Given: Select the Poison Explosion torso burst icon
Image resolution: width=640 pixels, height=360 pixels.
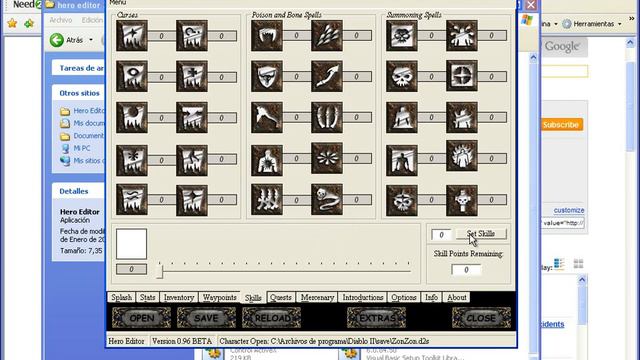Looking at the screenshot, I should pos(267,161).
